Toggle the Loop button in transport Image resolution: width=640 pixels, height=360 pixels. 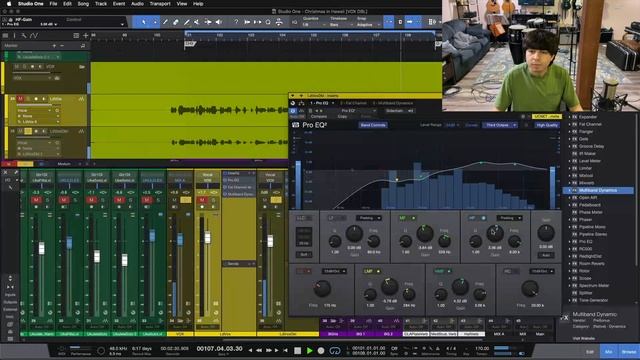coord(335,350)
